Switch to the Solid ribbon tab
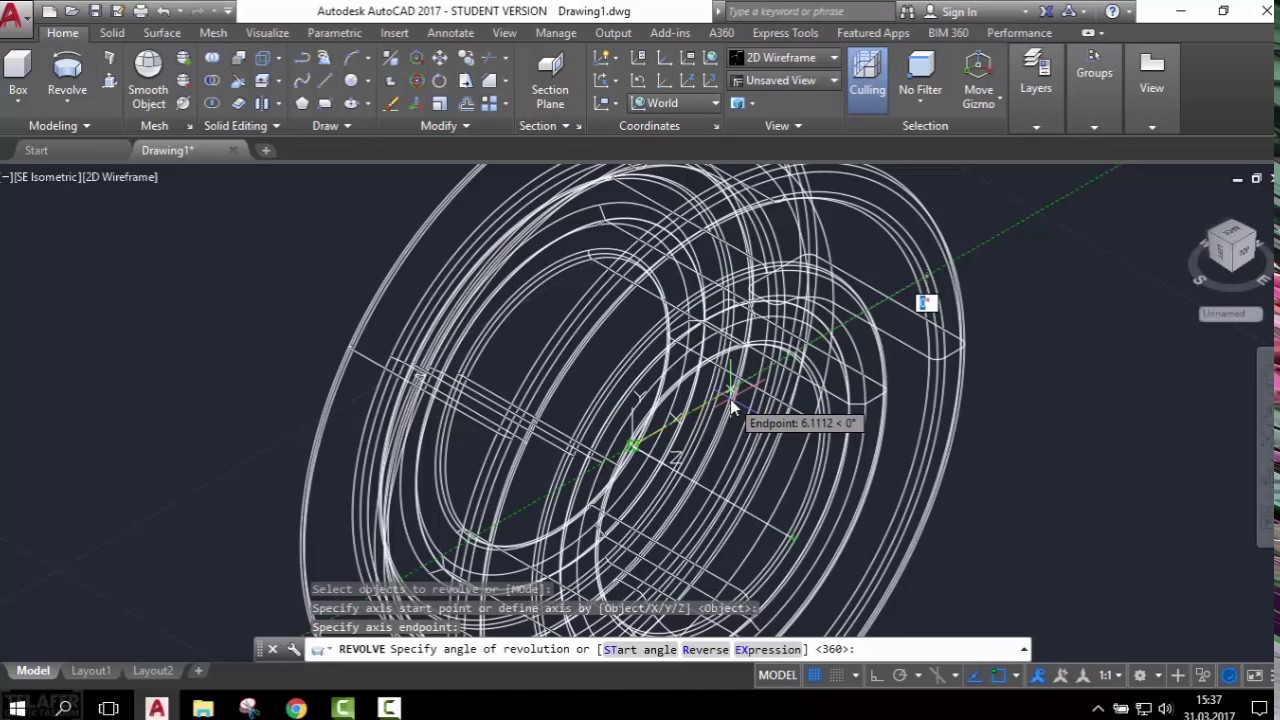 [112, 33]
